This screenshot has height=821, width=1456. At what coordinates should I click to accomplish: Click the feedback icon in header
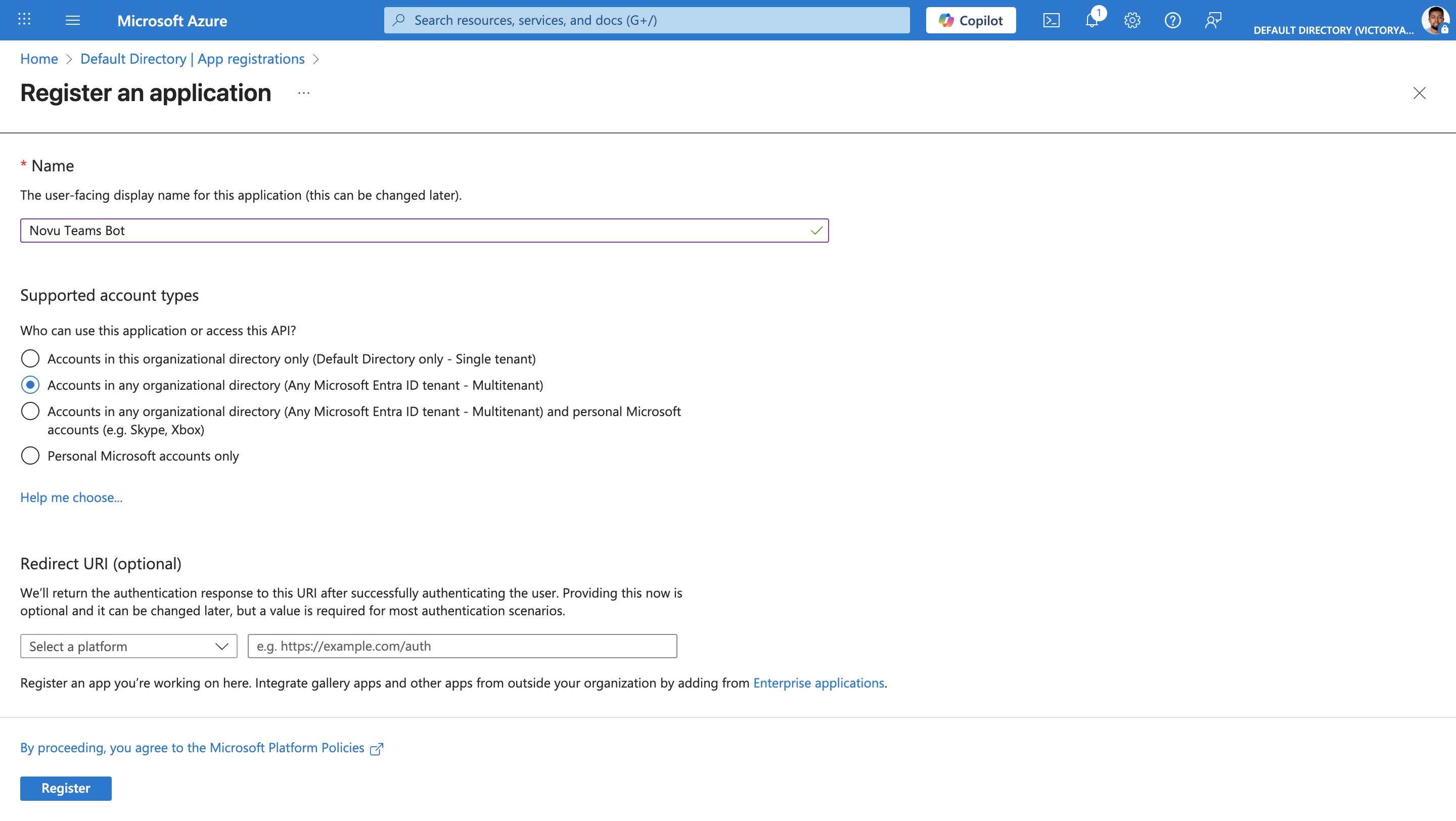[x=1213, y=20]
